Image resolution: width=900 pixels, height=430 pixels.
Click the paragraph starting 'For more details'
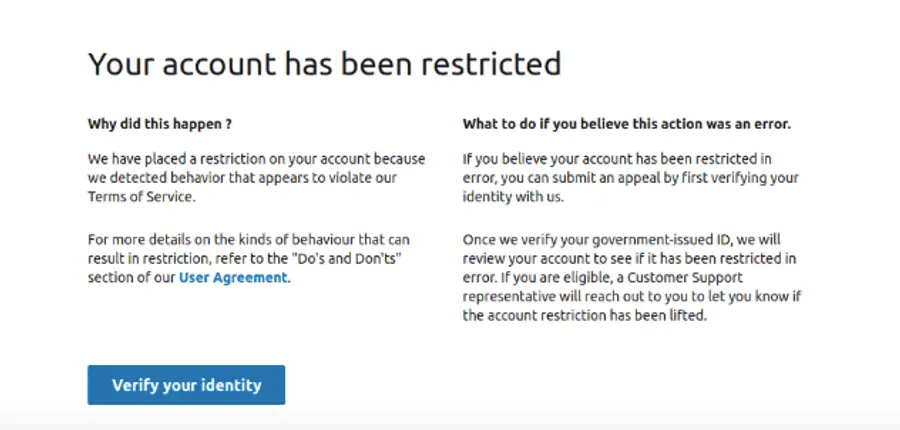(249, 258)
